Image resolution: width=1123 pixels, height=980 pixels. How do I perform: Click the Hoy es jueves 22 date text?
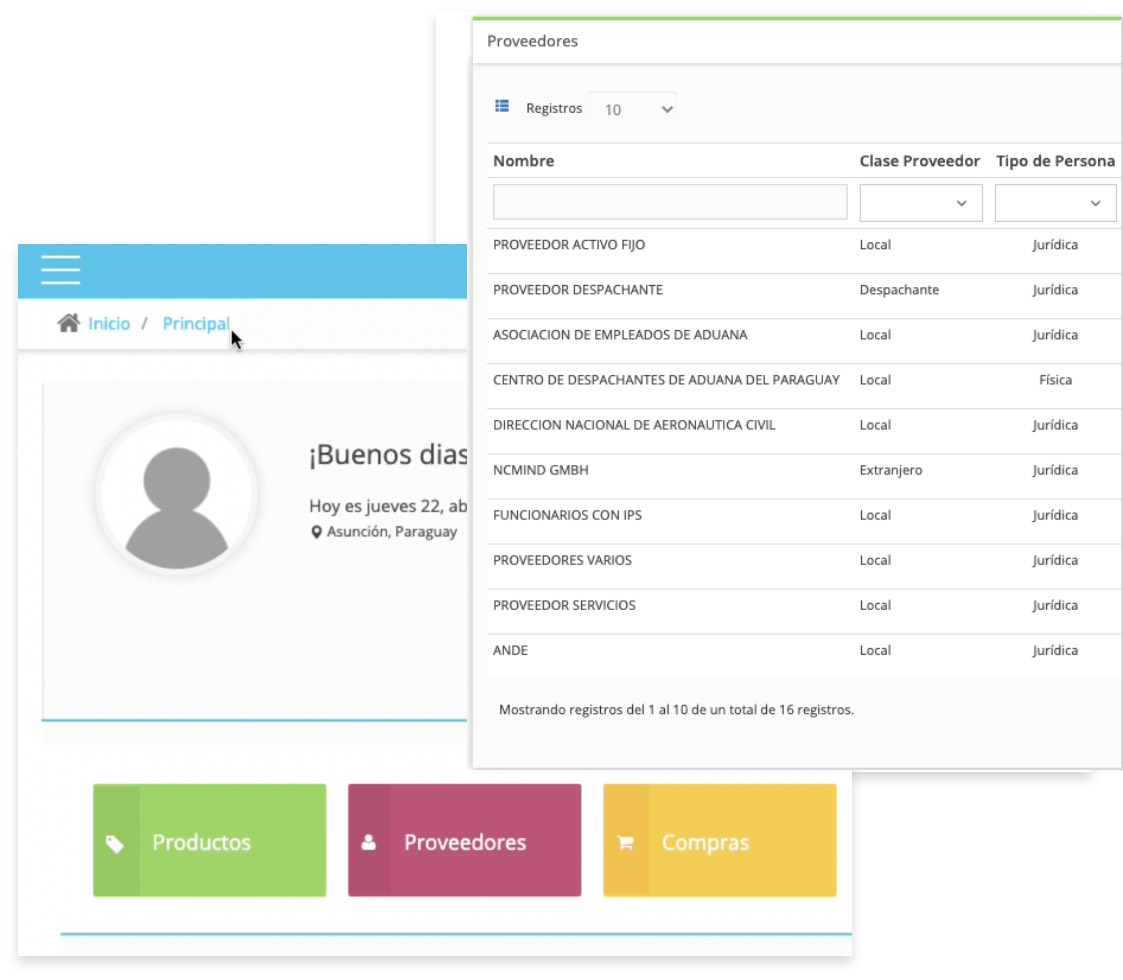[388, 506]
